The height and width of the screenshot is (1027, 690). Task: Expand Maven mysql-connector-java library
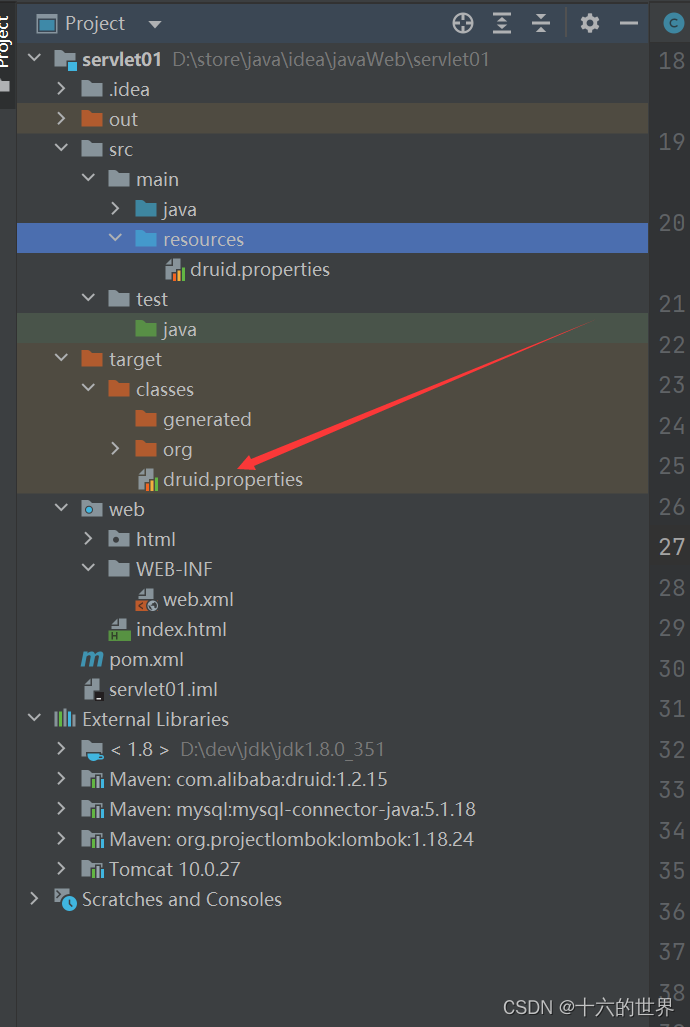tap(61, 810)
